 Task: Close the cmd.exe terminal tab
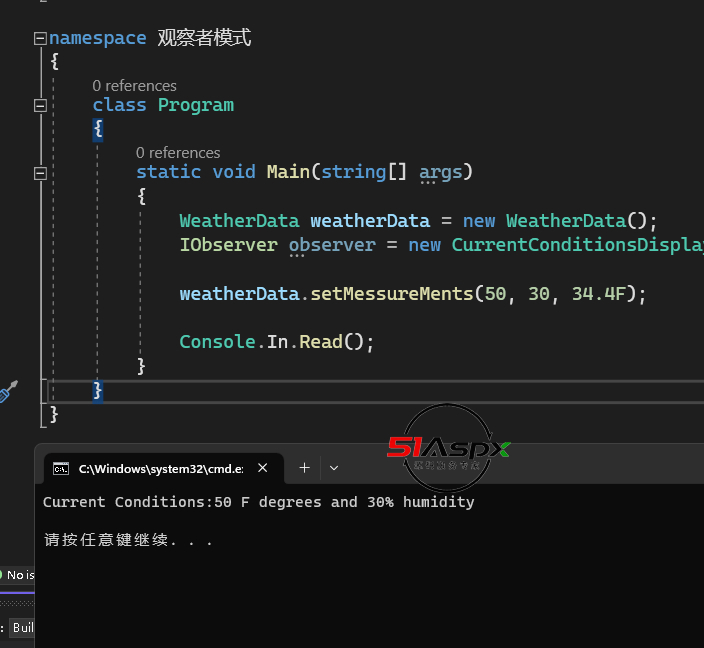[x=263, y=467]
